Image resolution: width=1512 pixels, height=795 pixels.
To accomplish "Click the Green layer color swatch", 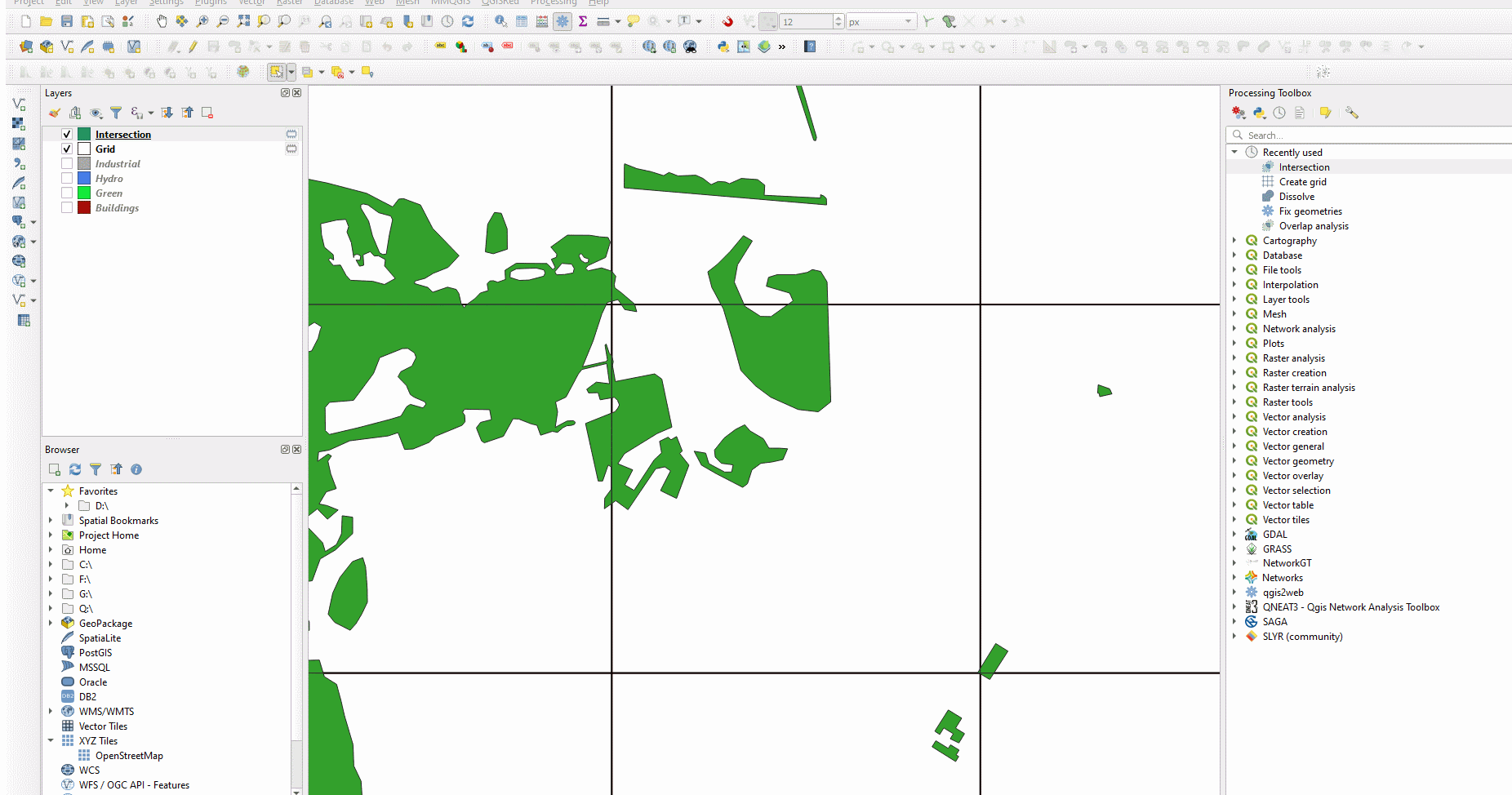I will coord(84,193).
